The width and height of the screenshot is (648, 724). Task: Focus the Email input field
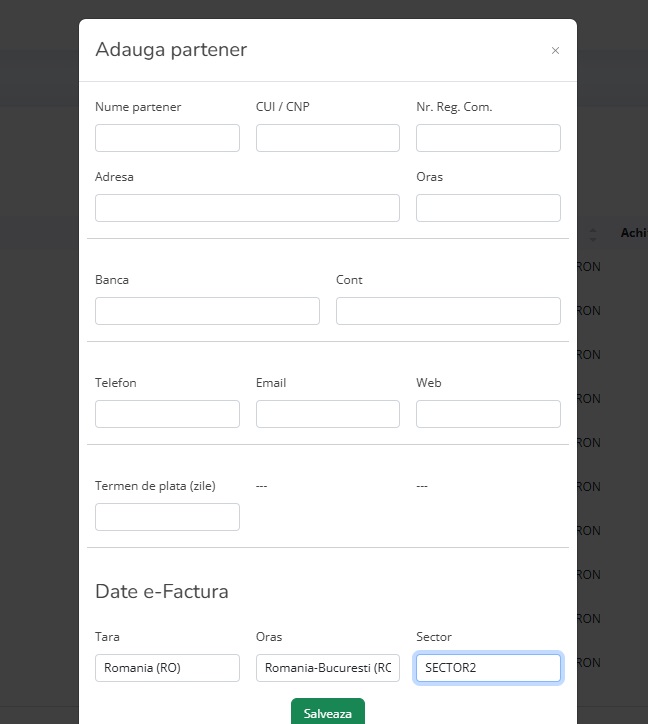[x=327, y=414]
